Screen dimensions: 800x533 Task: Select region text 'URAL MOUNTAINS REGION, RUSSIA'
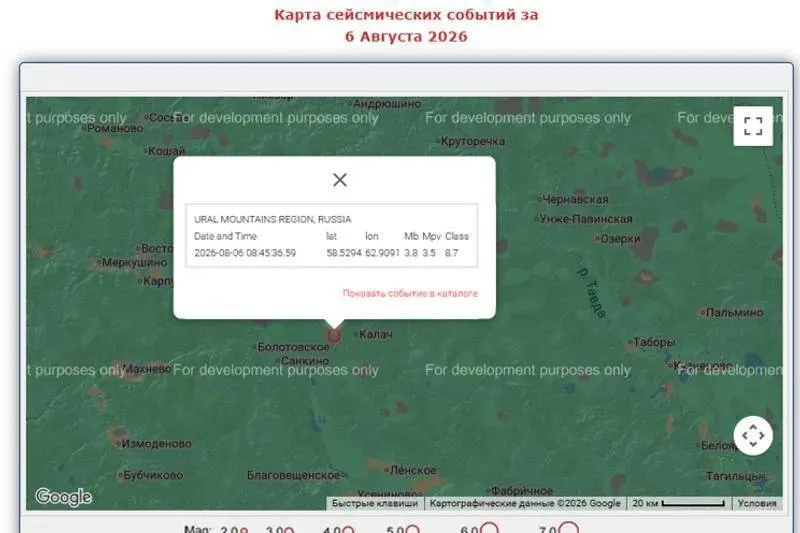[272, 219]
